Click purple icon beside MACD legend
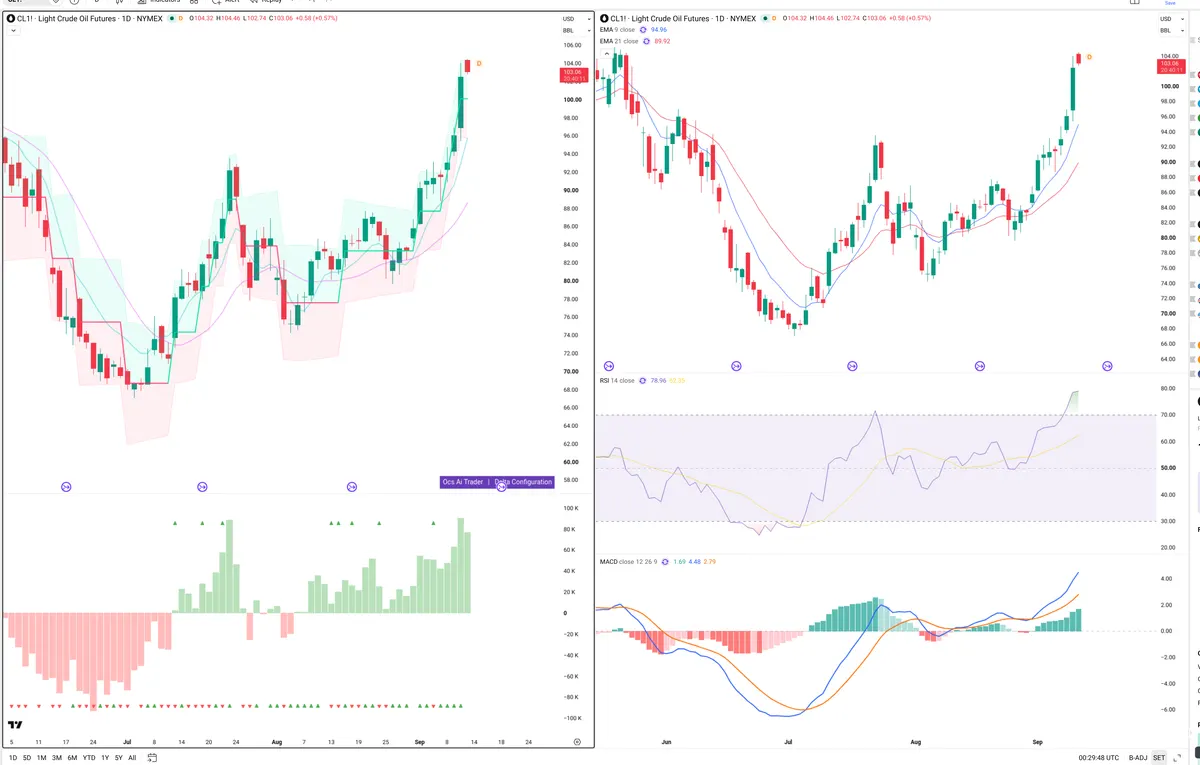Image resolution: width=1200 pixels, height=765 pixels. (x=666, y=562)
